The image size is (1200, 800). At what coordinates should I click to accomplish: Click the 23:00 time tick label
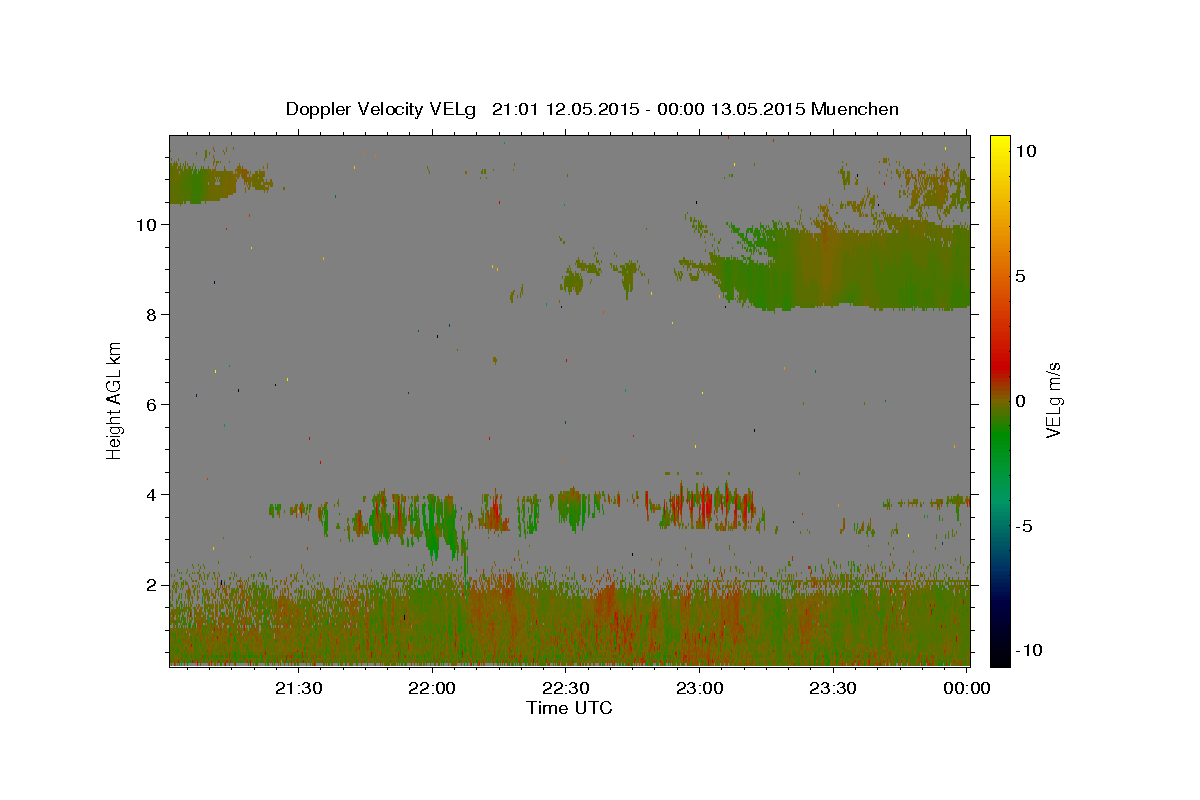[699, 688]
